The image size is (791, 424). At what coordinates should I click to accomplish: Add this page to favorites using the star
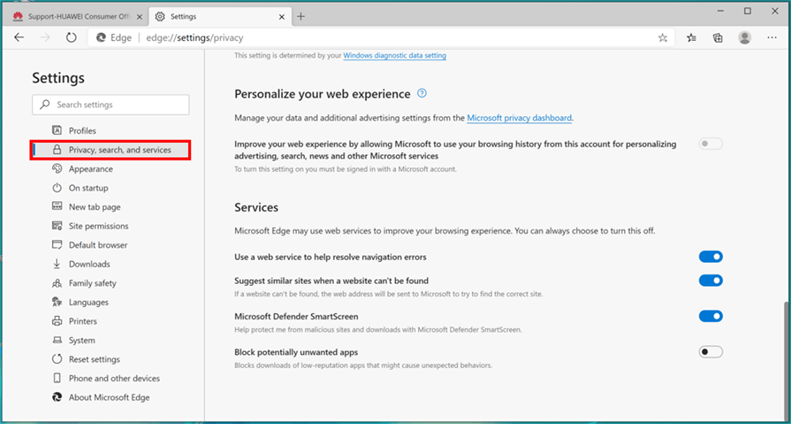point(662,38)
